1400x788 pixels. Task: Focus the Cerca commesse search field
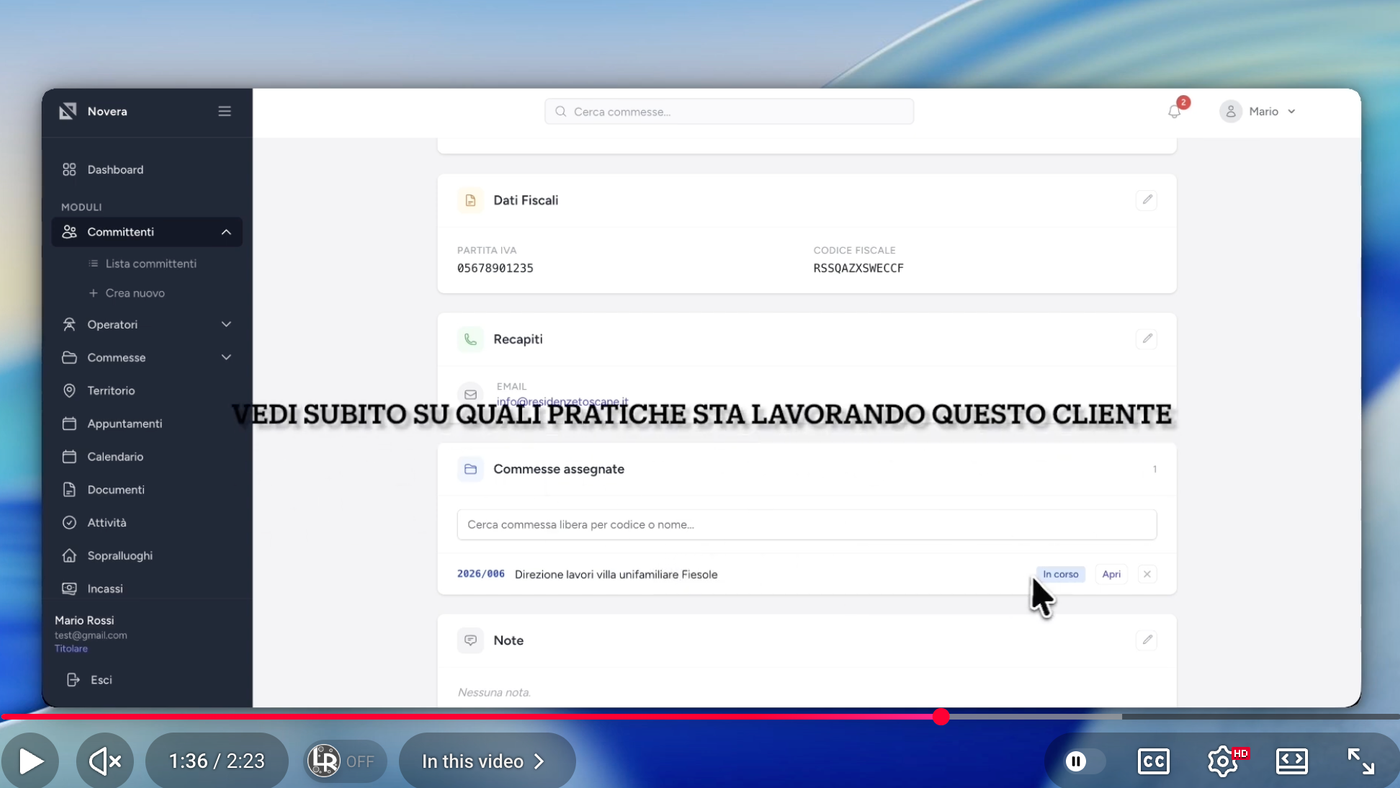click(729, 111)
